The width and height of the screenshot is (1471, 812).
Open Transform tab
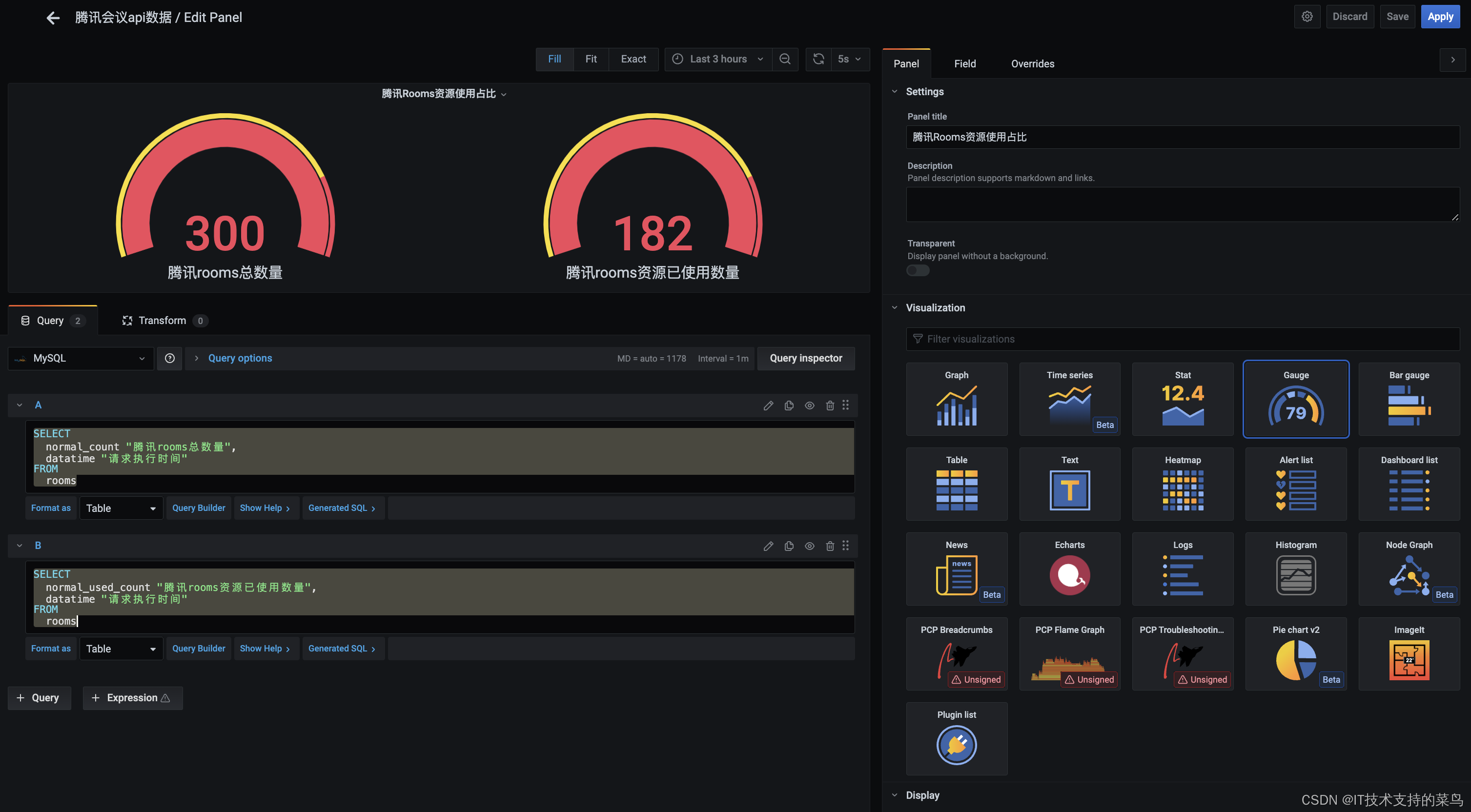pos(164,320)
